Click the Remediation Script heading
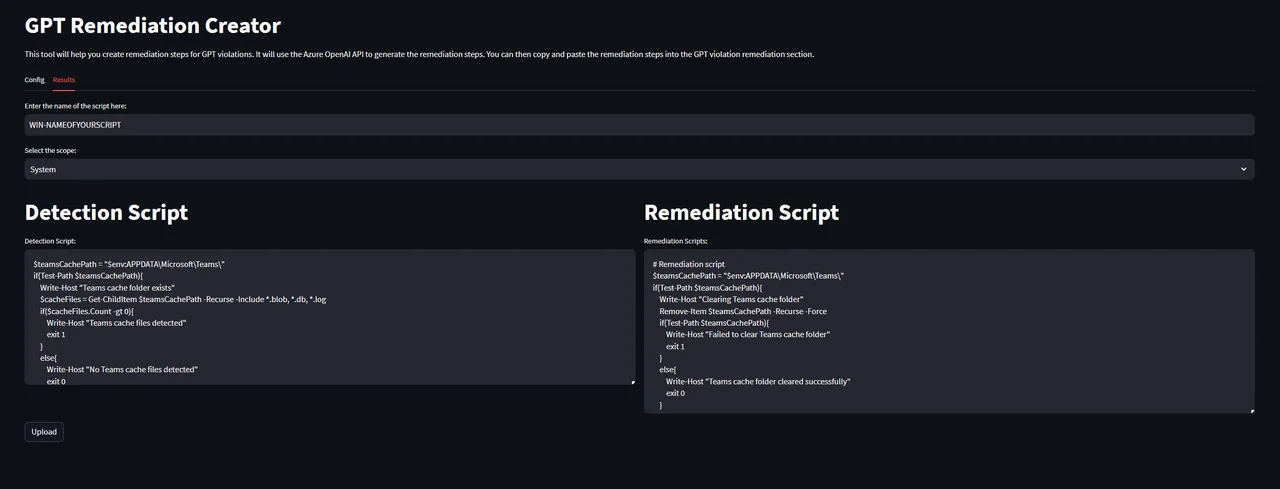Image resolution: width=1280 pixels, height=489 pixels. tap(741, 212)
